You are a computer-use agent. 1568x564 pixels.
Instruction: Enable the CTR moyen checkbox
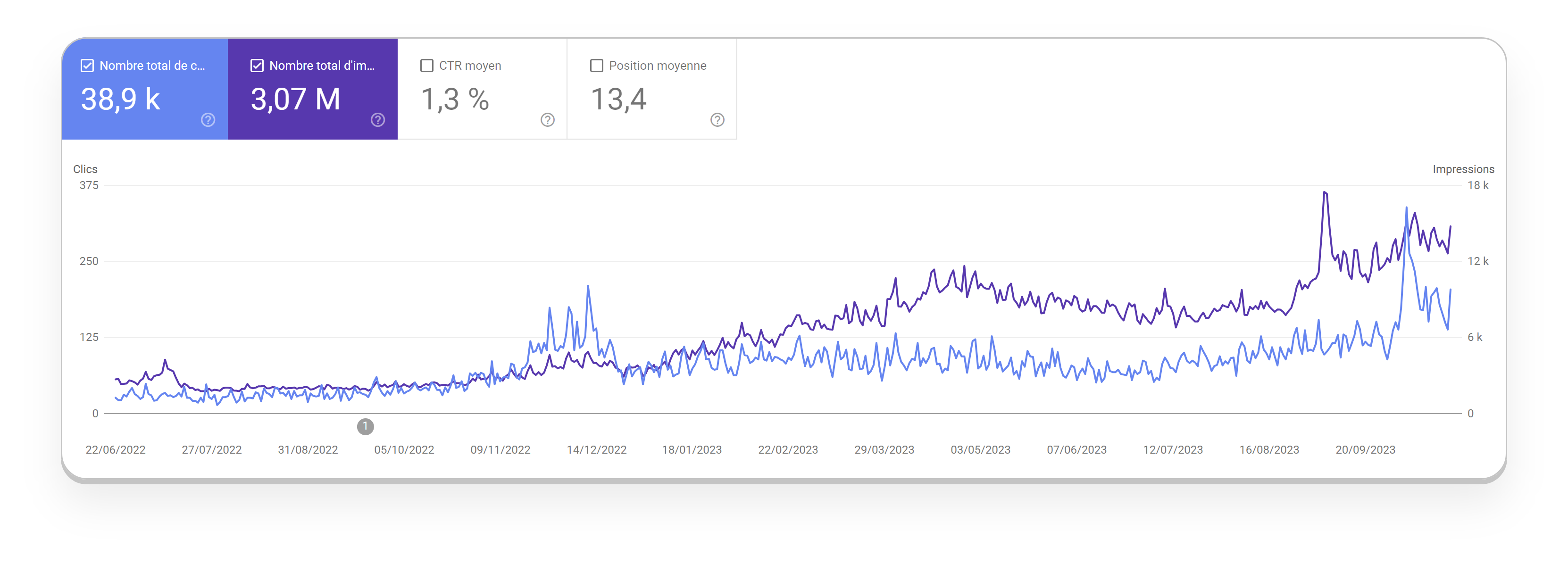coord(427,66)
